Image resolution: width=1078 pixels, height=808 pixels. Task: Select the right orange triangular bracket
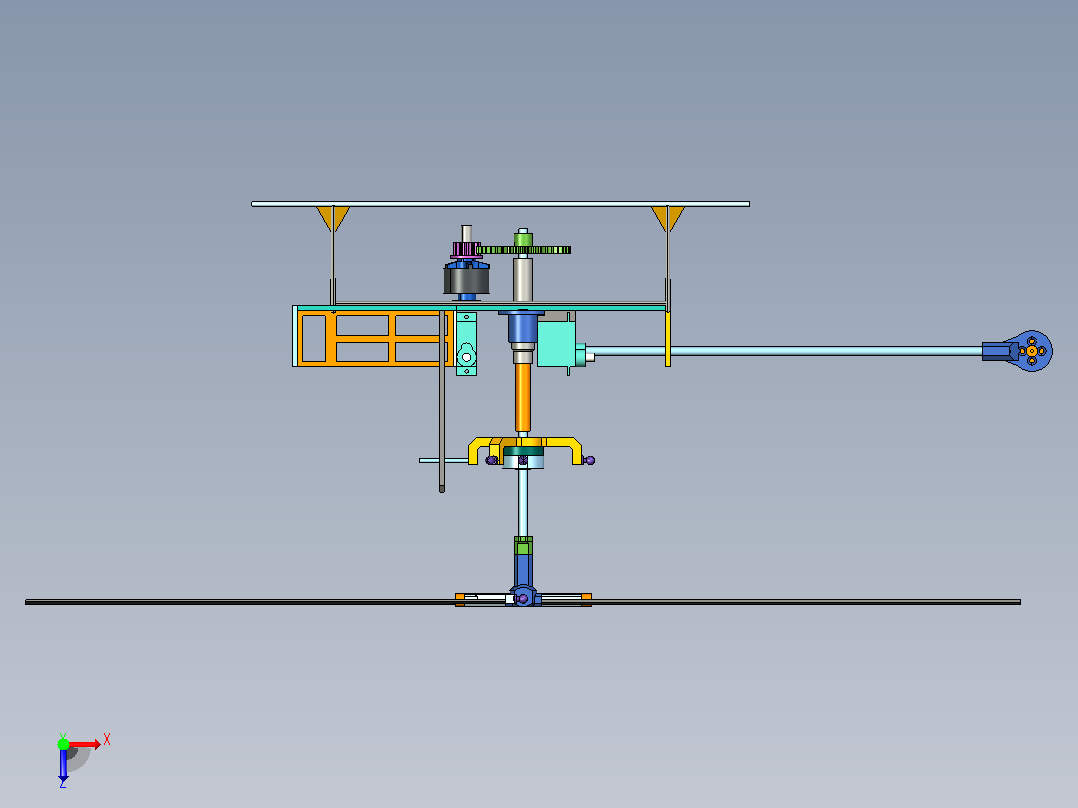668,218
